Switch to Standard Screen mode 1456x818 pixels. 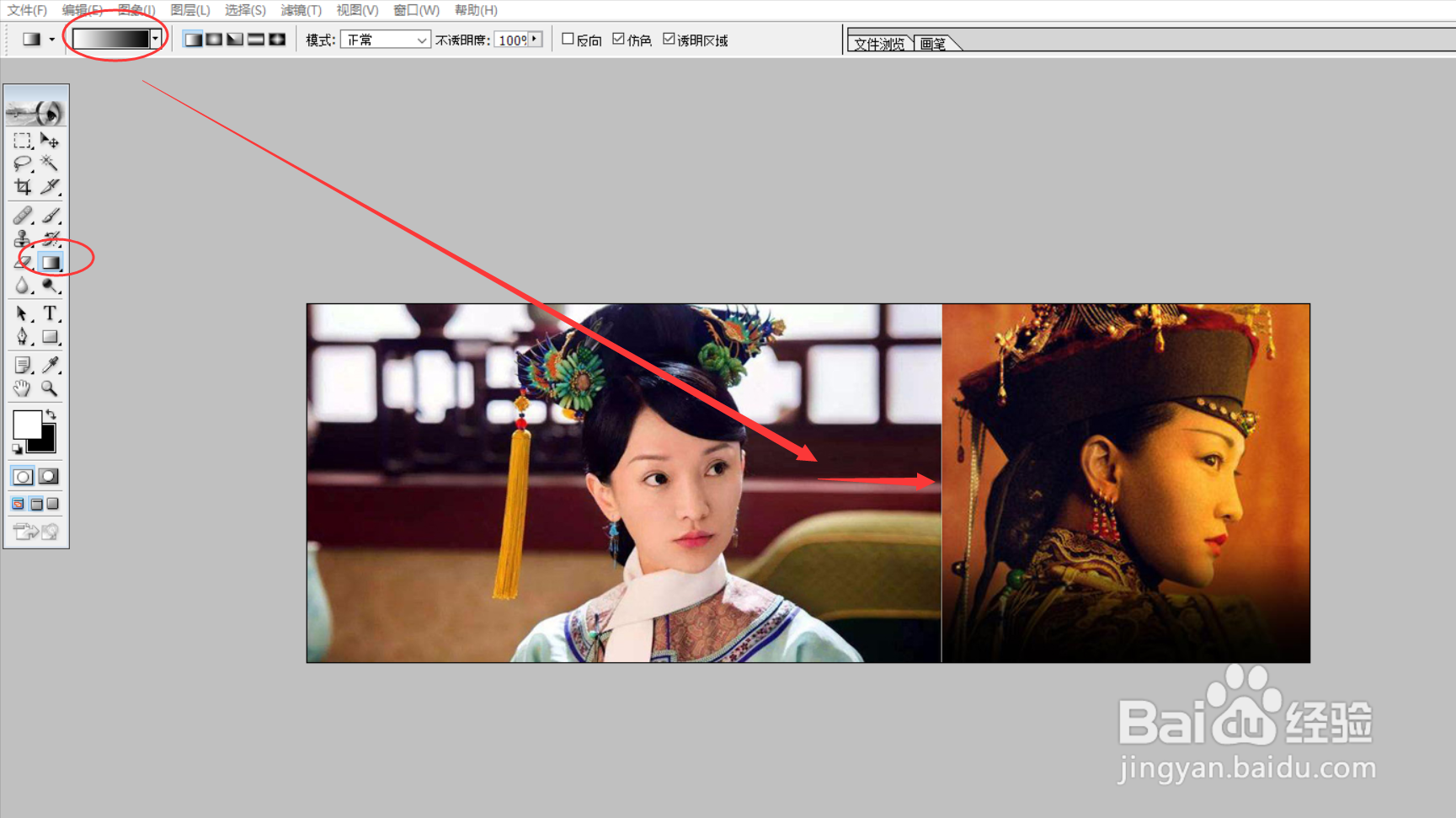[x=19, y=504]
